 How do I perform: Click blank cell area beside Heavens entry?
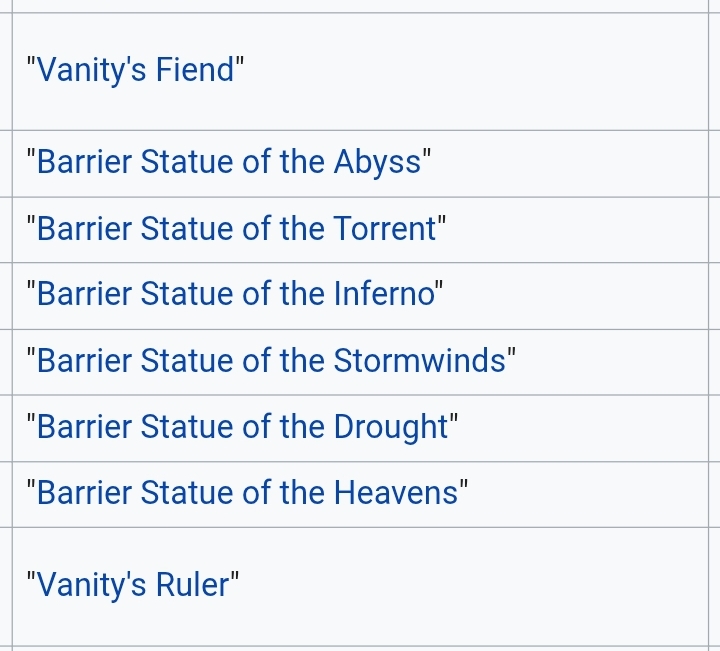point(600,493)
